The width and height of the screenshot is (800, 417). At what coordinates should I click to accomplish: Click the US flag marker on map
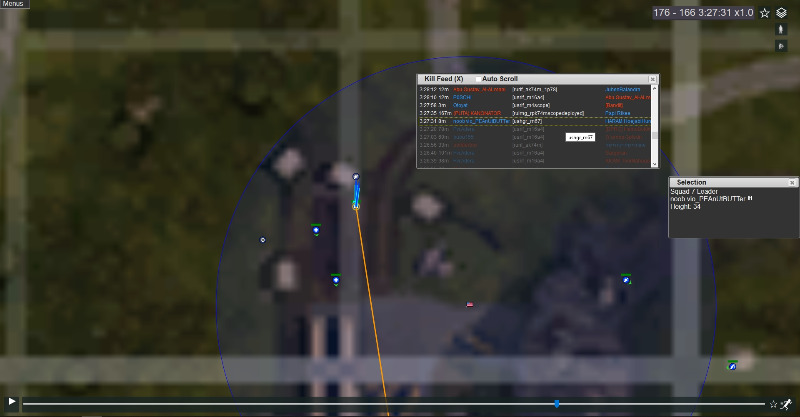[x=470, y=305]
